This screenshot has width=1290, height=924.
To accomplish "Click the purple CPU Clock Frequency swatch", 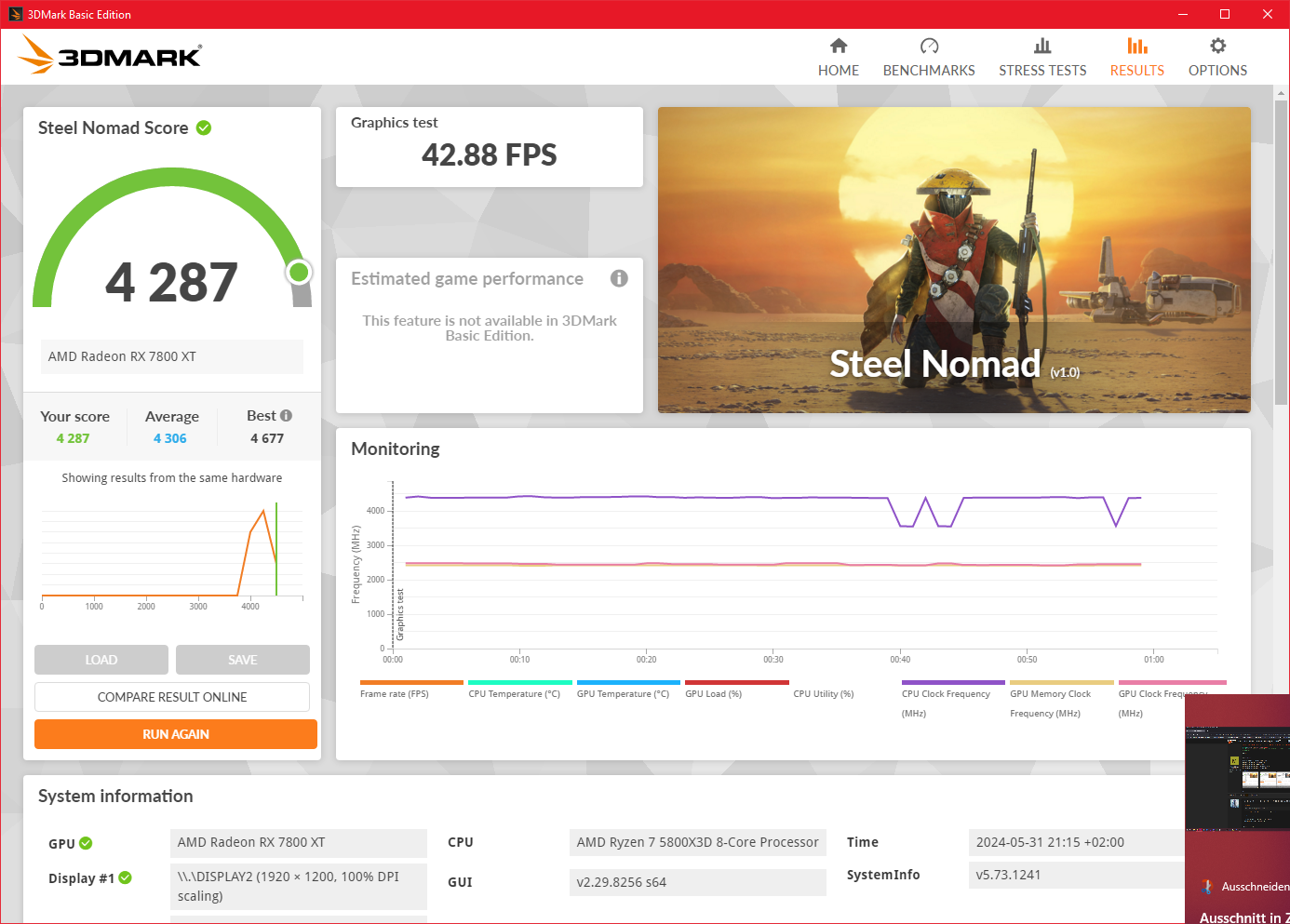I will point(953,682).
